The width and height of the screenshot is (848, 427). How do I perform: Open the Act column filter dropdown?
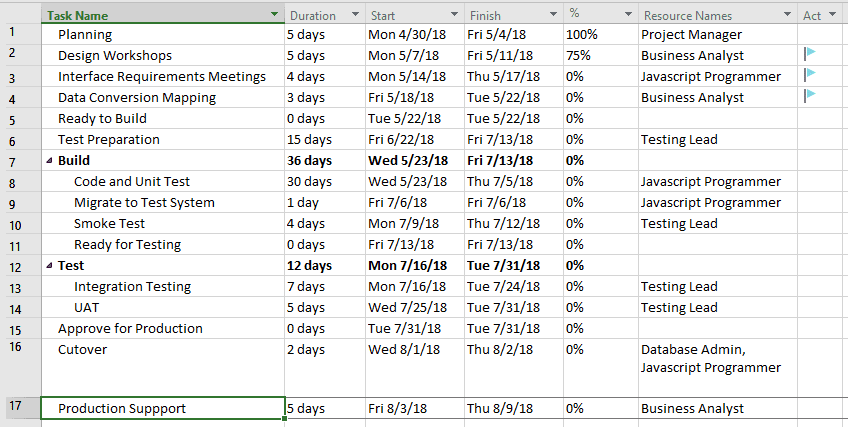832,15
